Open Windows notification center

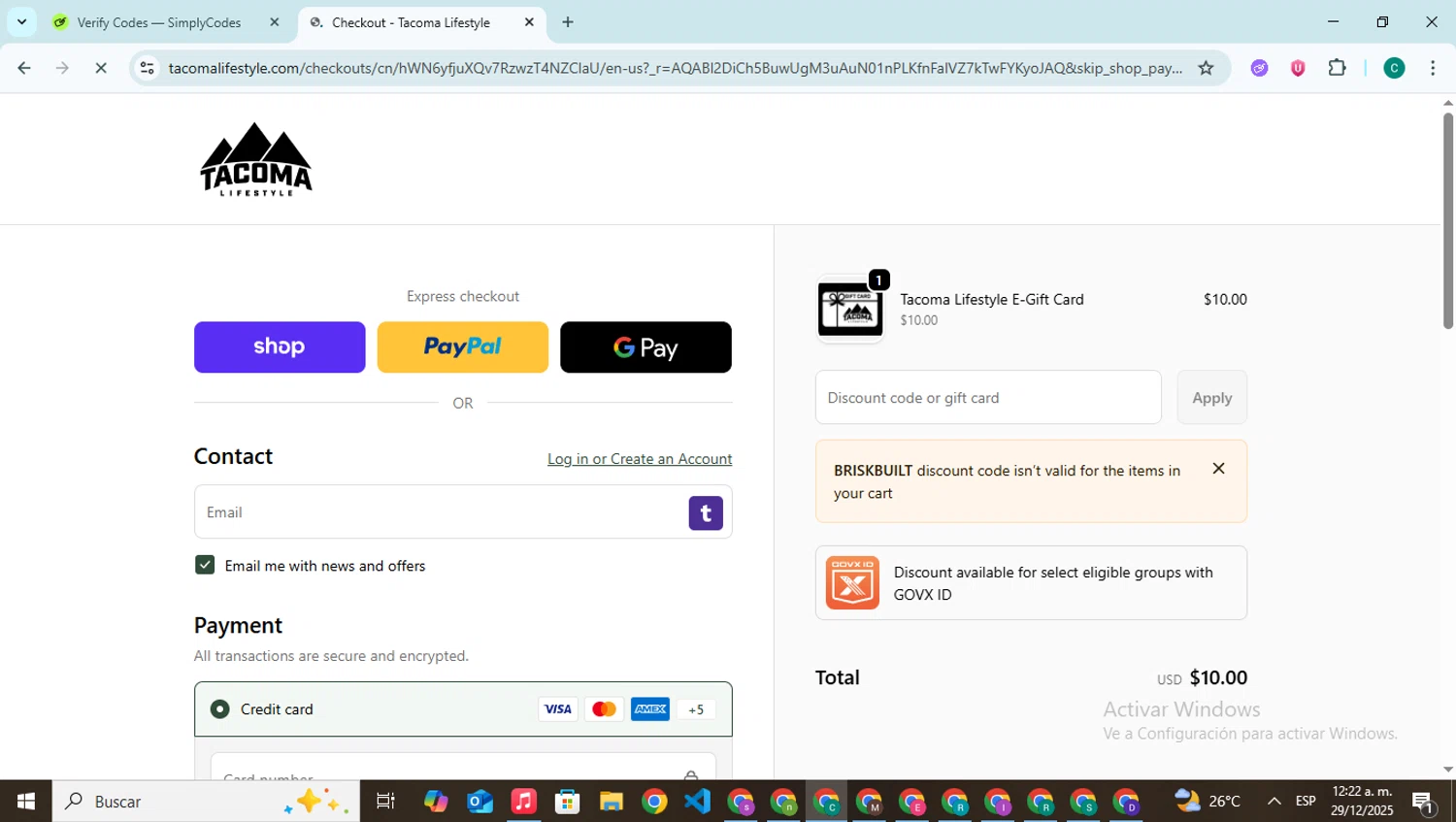pos(1424,802)
